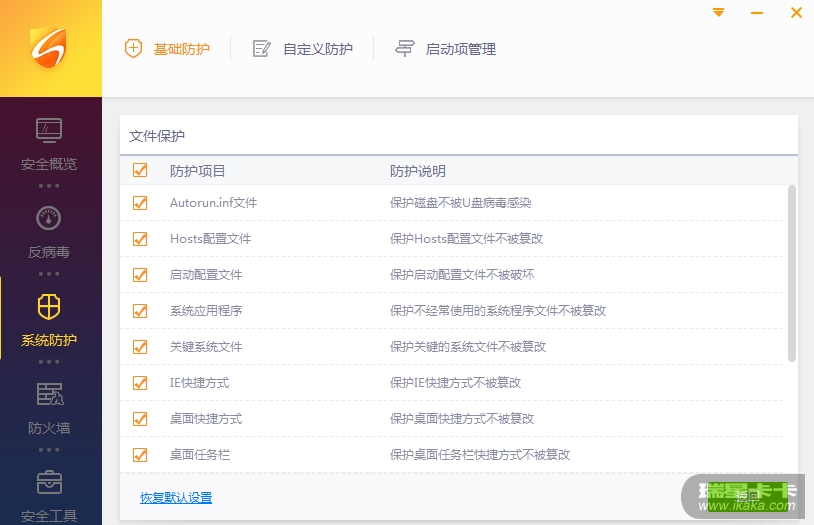This screenshot has height=525, width=814.
Task: Minimize the window
Action: [x=757, y=12]
